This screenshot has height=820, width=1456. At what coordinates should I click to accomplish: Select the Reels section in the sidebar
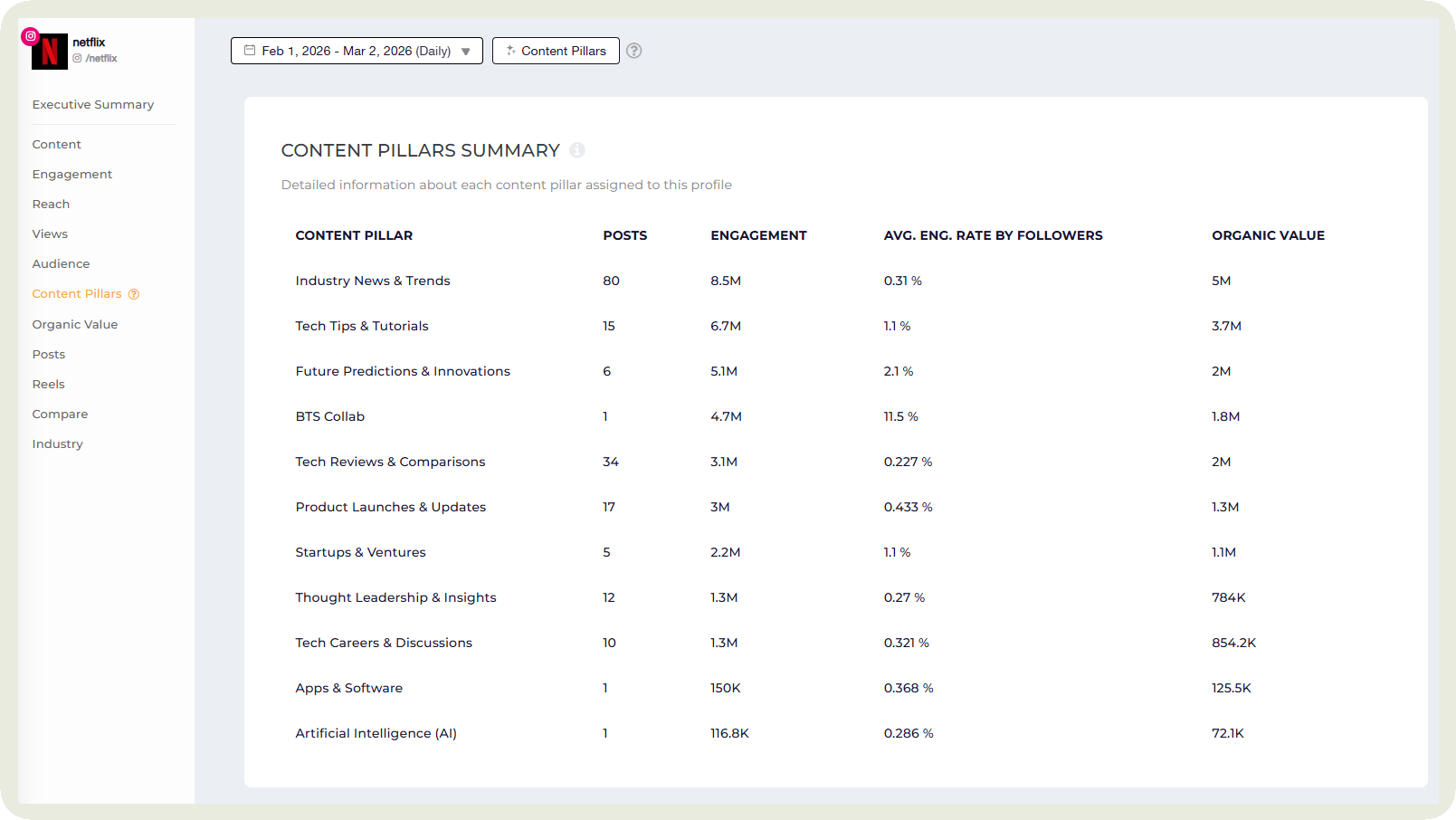coord(48,384)
